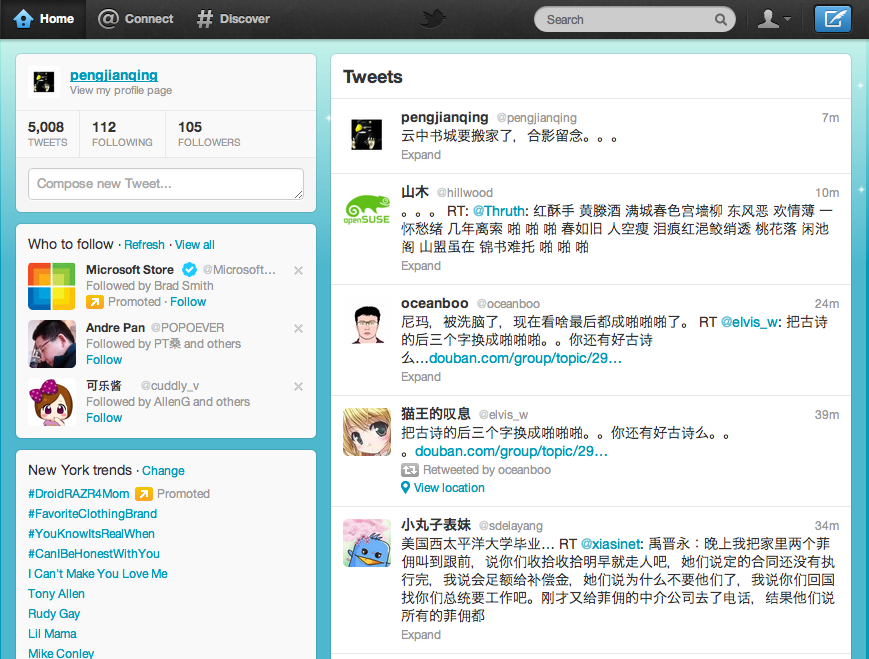Change the New York trends location

point(163,471)
